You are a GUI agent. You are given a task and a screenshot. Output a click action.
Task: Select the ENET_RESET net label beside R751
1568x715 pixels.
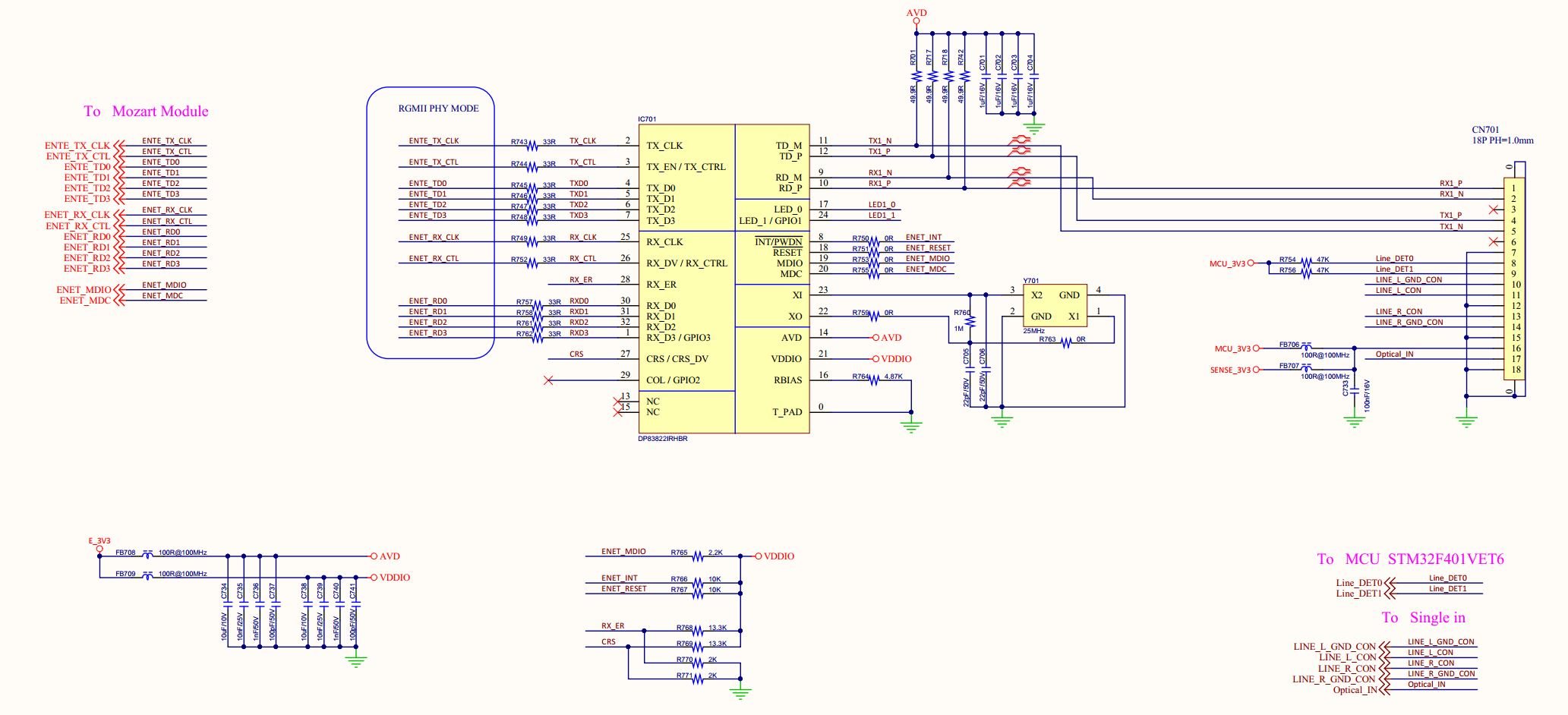click(x=928, y=248)
